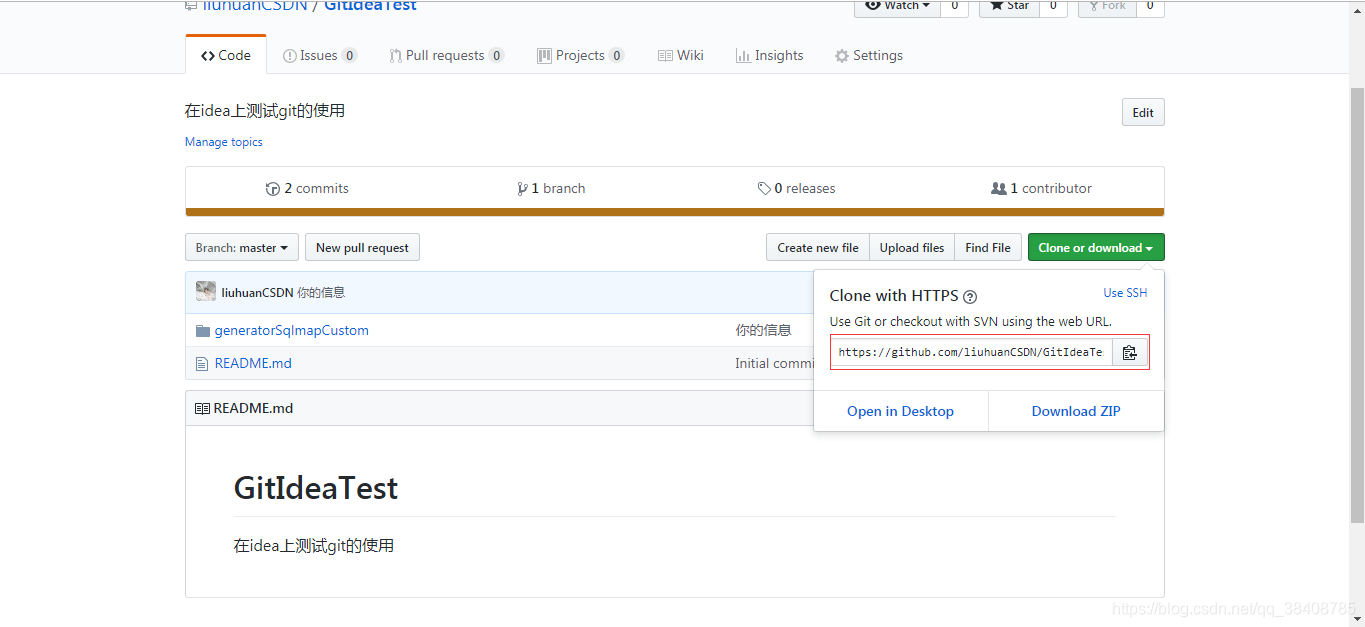1365x627 pixels.
Task: Click the GitIdeaTest README heading
Action: click(316, 488)
